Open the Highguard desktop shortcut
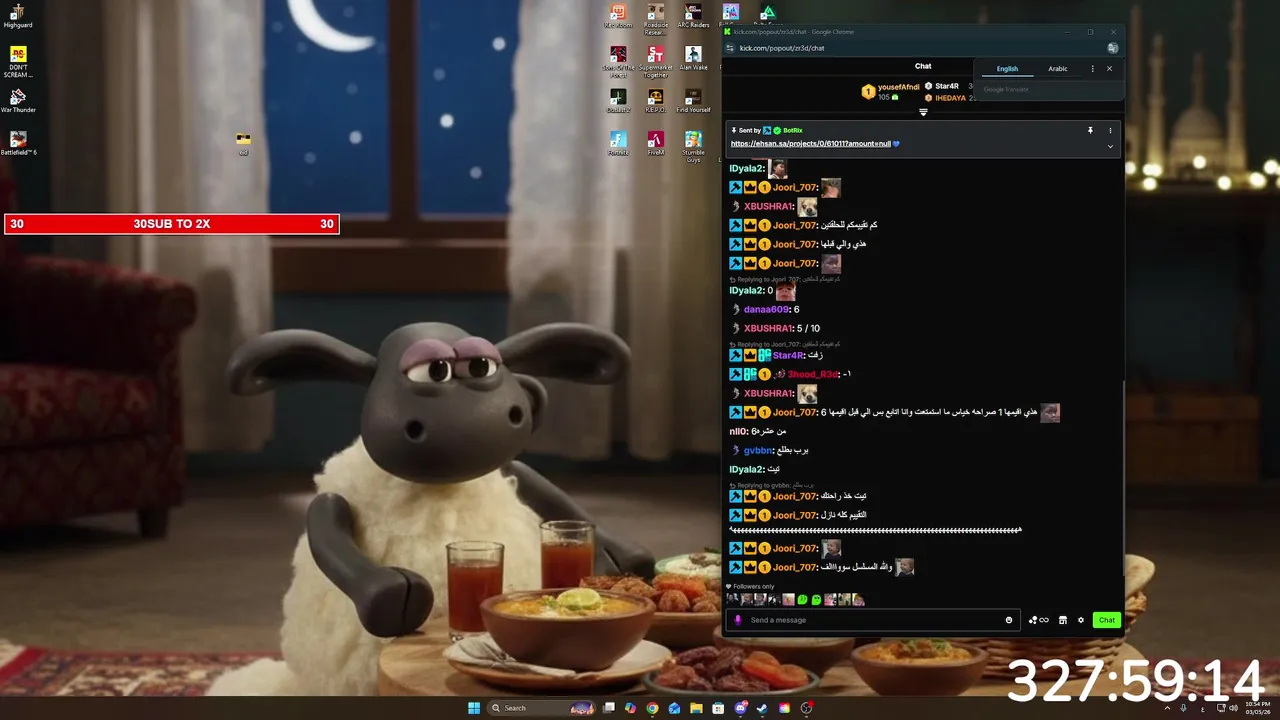 click(x=18, y=16)
